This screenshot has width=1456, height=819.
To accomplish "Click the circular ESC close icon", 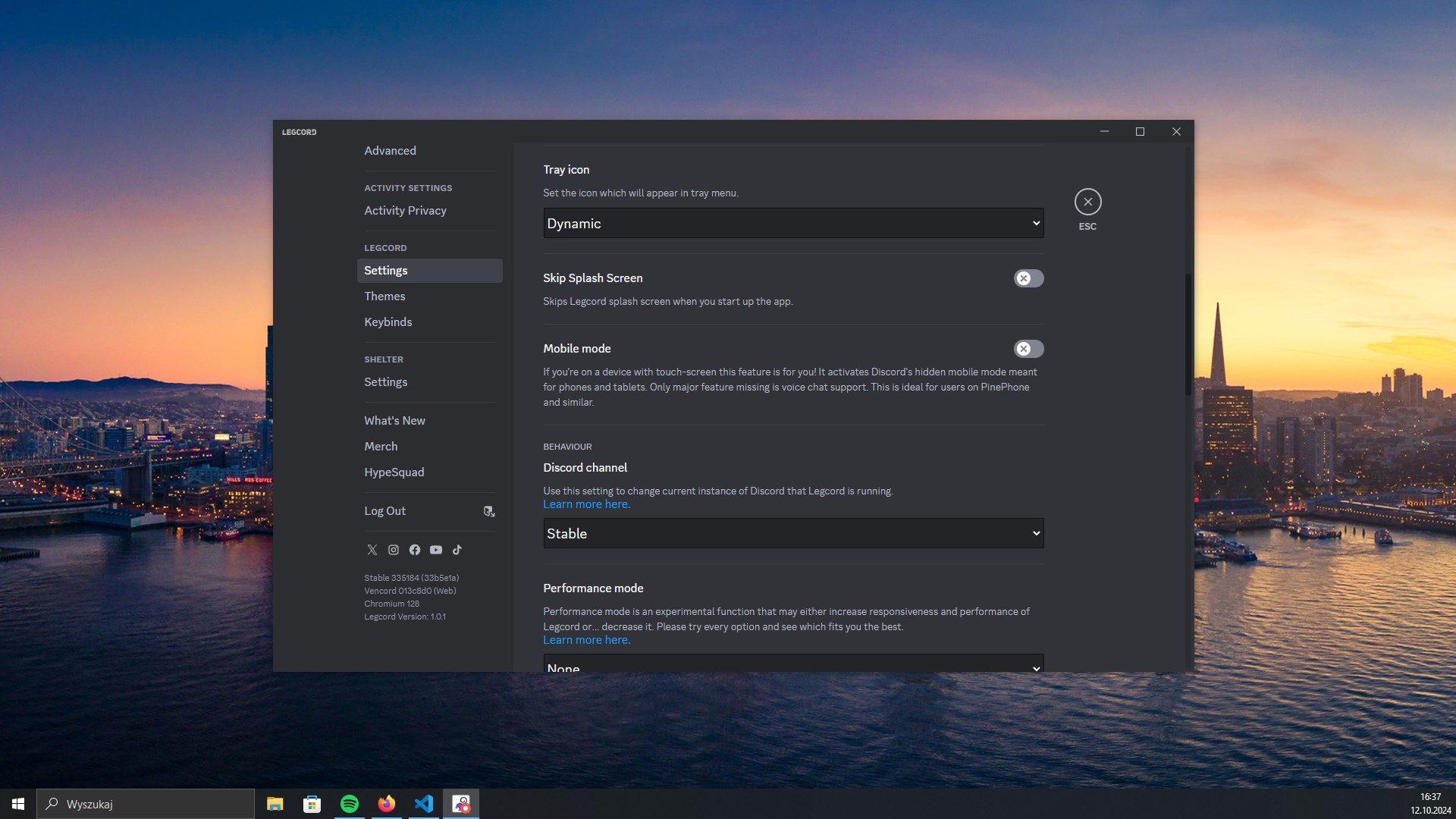I will 1088,202.
